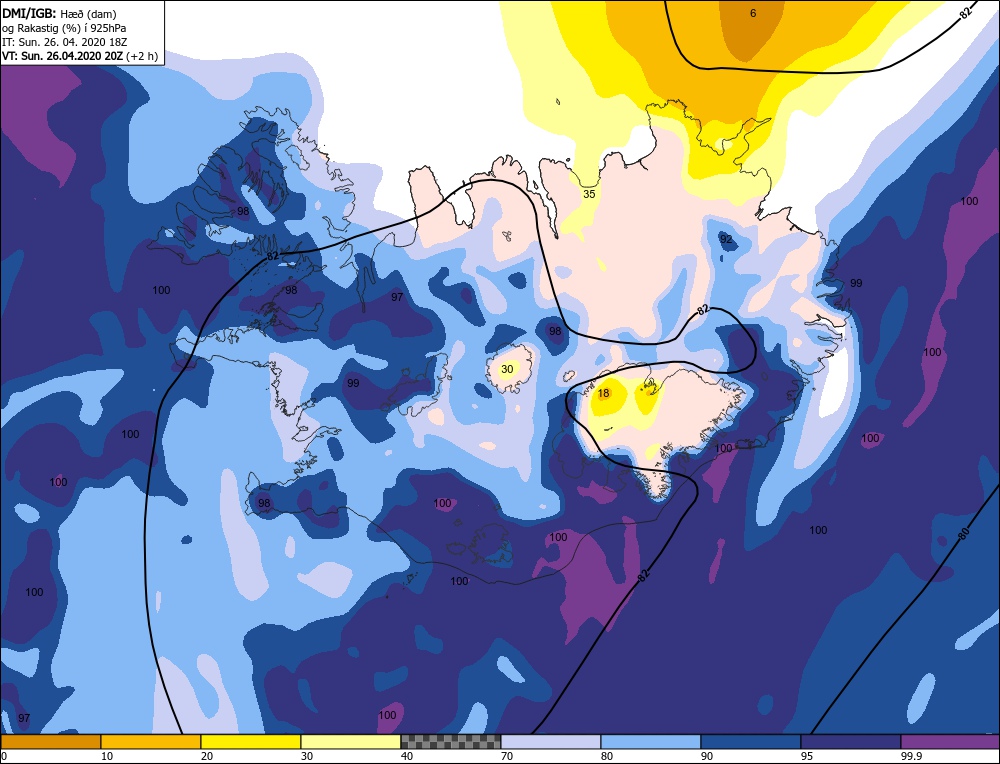Click the 10–20 orange legend swatch
Image resolution: width=1000 pixels, height=764 pixels.
click(x=151, y=742)
